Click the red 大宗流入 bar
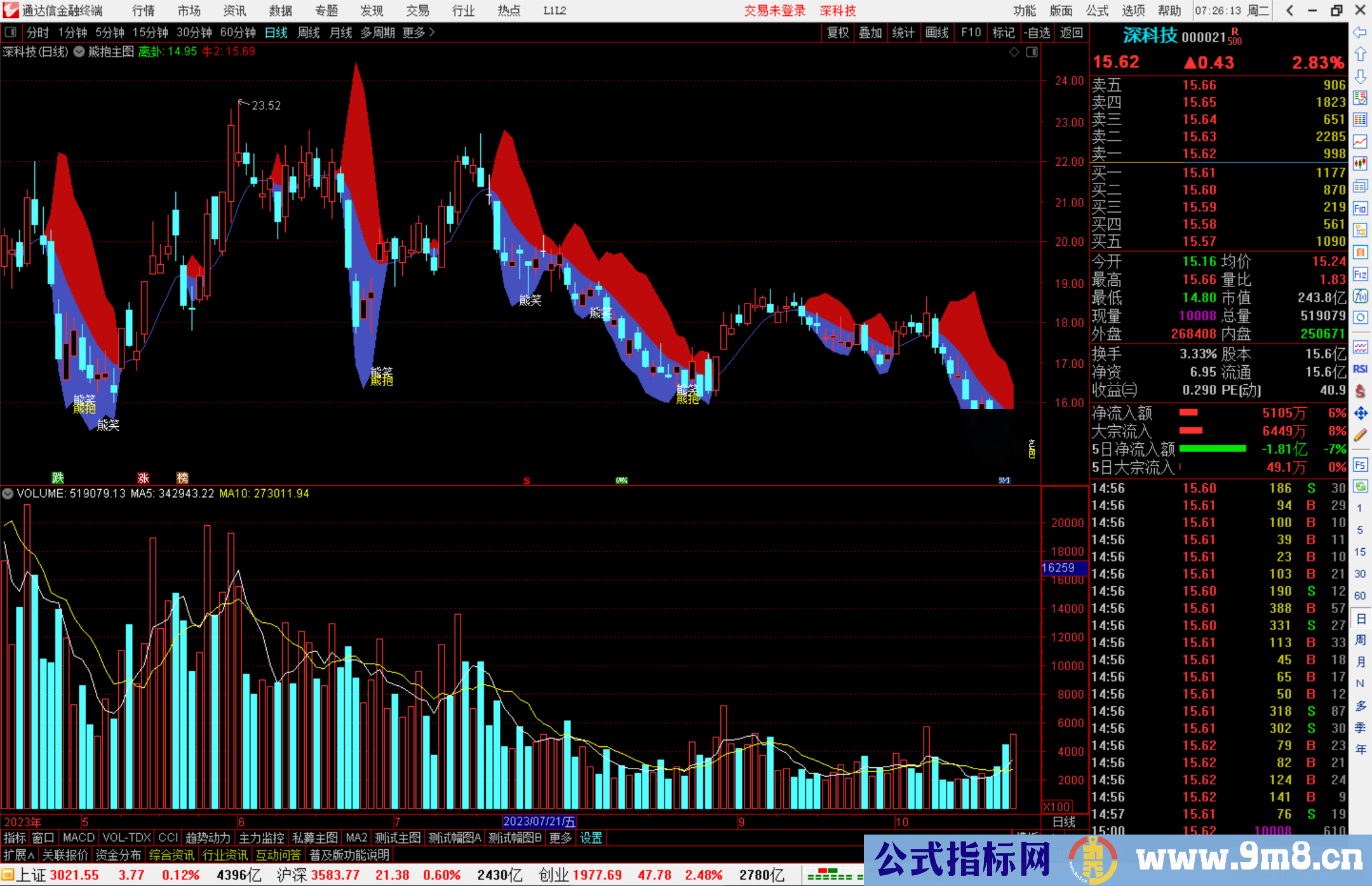This screenshot has height=886, width=1372. 1191,431
